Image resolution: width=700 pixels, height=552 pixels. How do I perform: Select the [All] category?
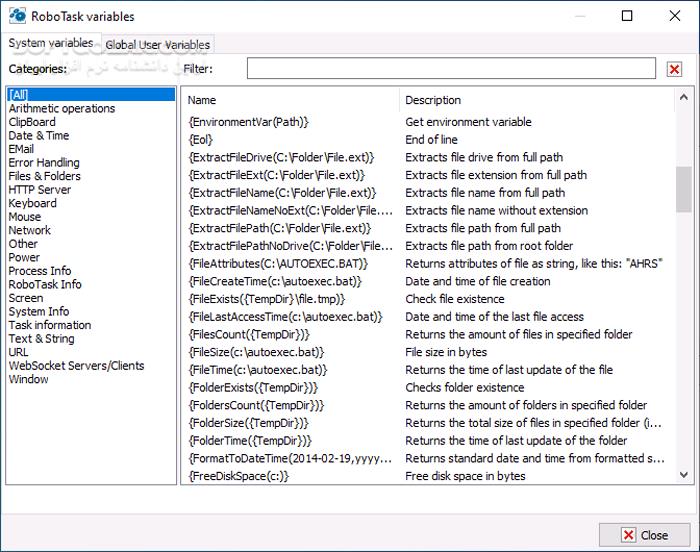(x=91, y=95)
